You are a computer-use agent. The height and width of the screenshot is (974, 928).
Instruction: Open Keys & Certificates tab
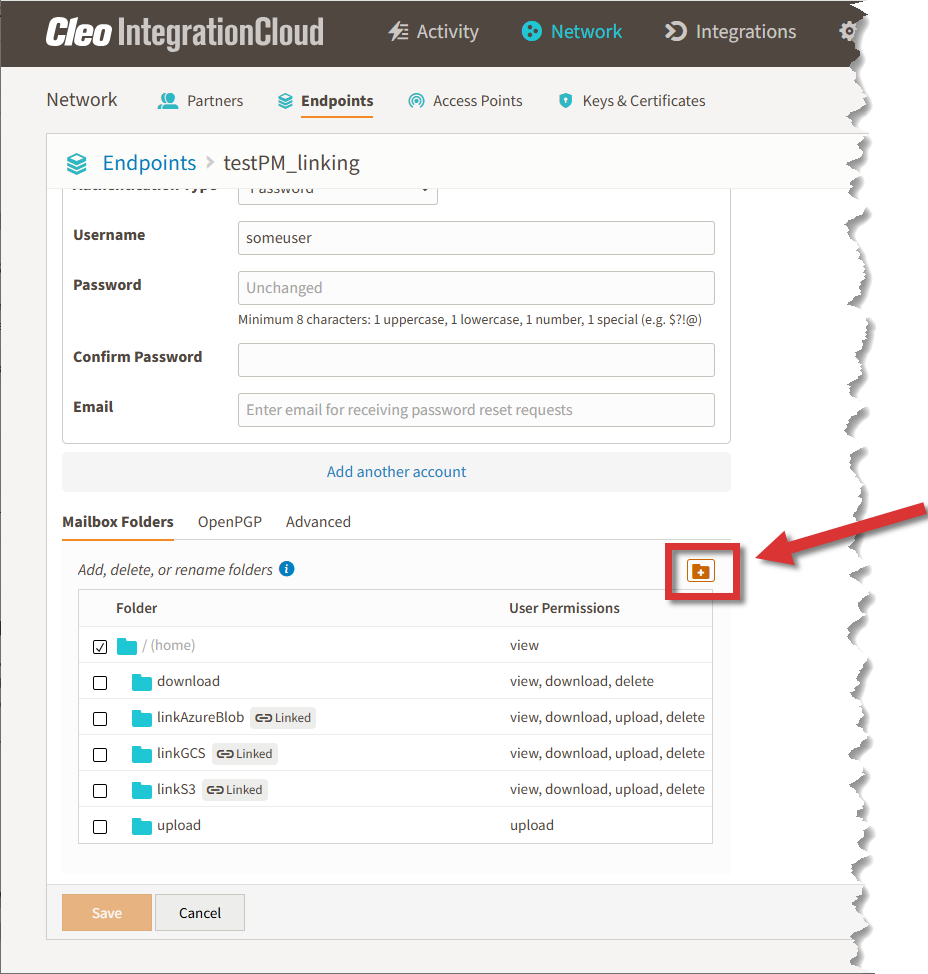coord(632,101)
